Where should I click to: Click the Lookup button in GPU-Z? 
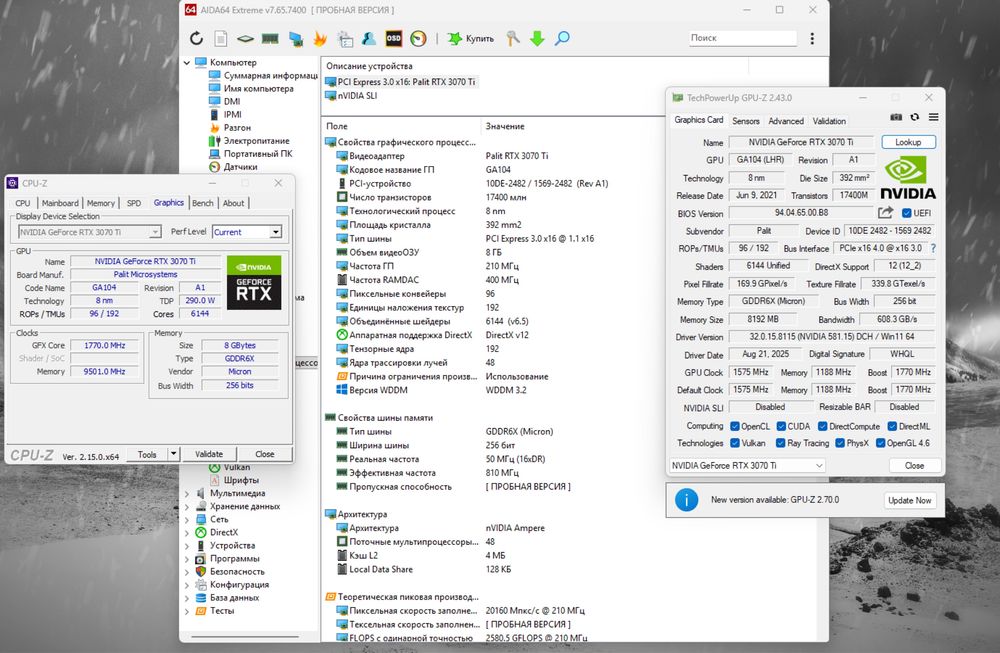(x=908, y=142)
